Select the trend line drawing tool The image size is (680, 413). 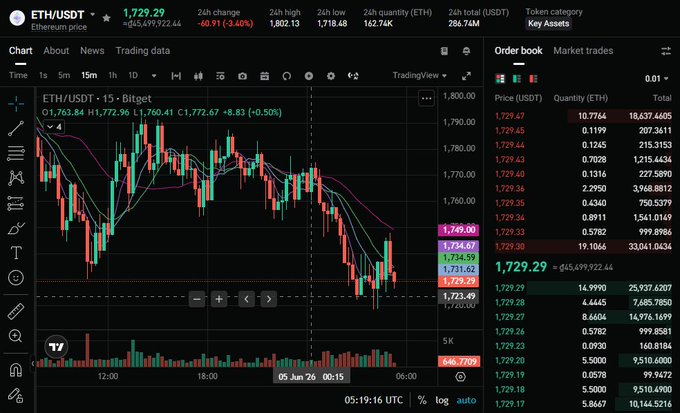point(16,128)
